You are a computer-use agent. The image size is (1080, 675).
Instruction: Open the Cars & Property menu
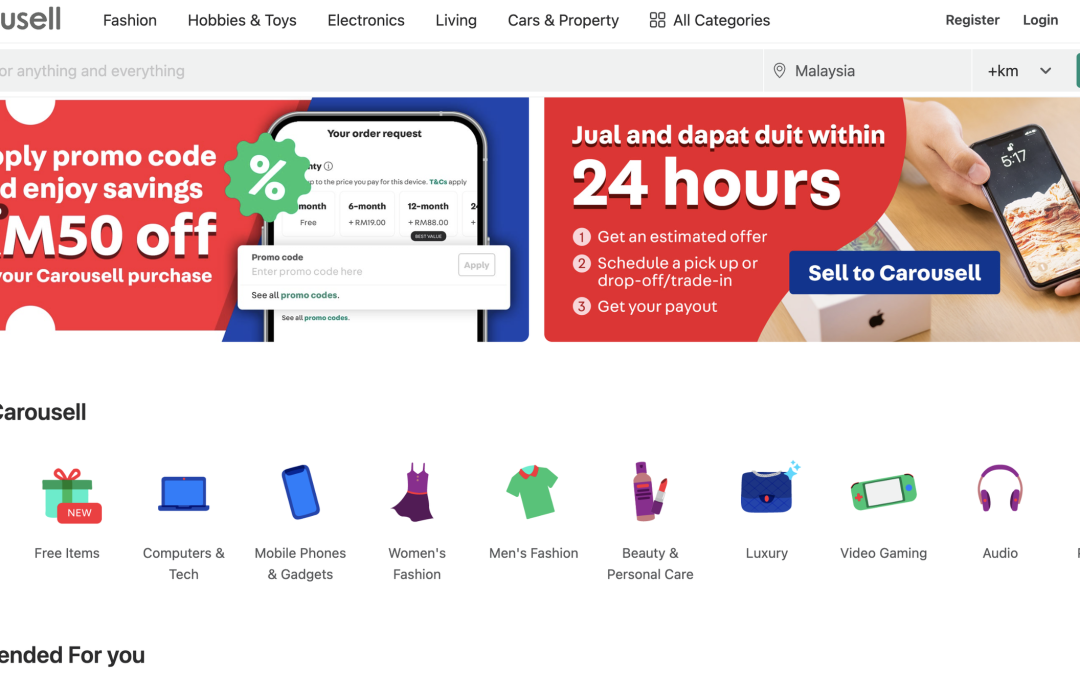[563, 20]
